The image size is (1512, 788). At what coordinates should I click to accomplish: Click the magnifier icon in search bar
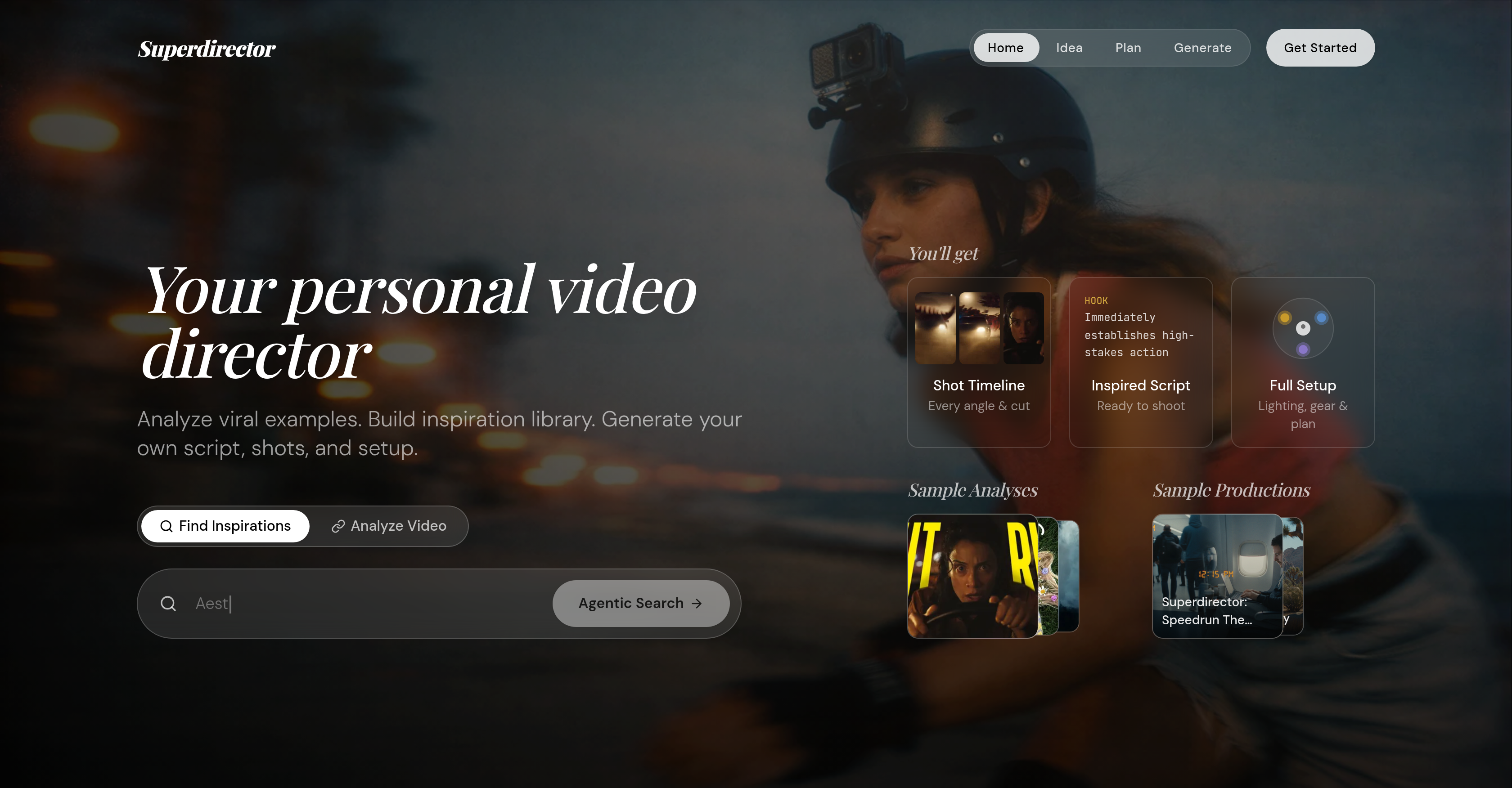pos(168,603)
